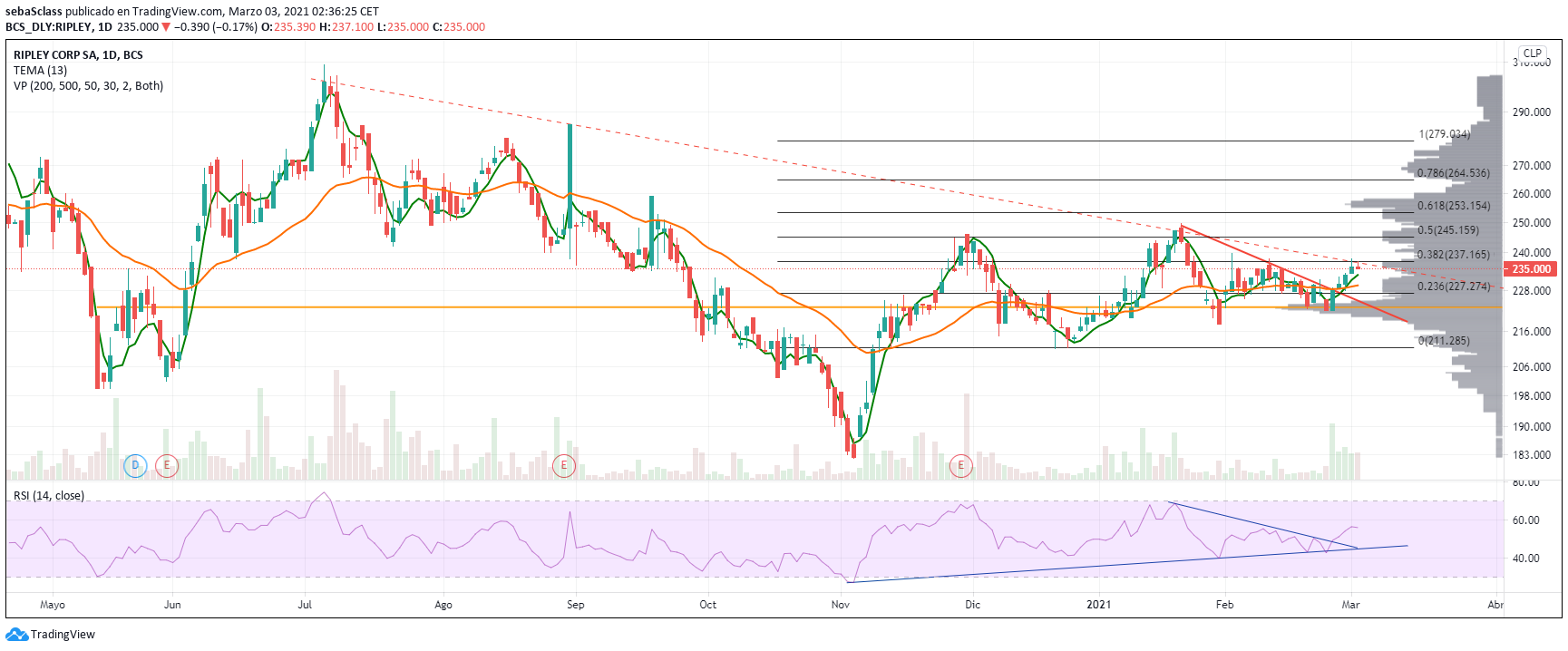The image size is (1568, 651).
Task: Click the 190.000 price axis label
Action: pos(1531,426)
